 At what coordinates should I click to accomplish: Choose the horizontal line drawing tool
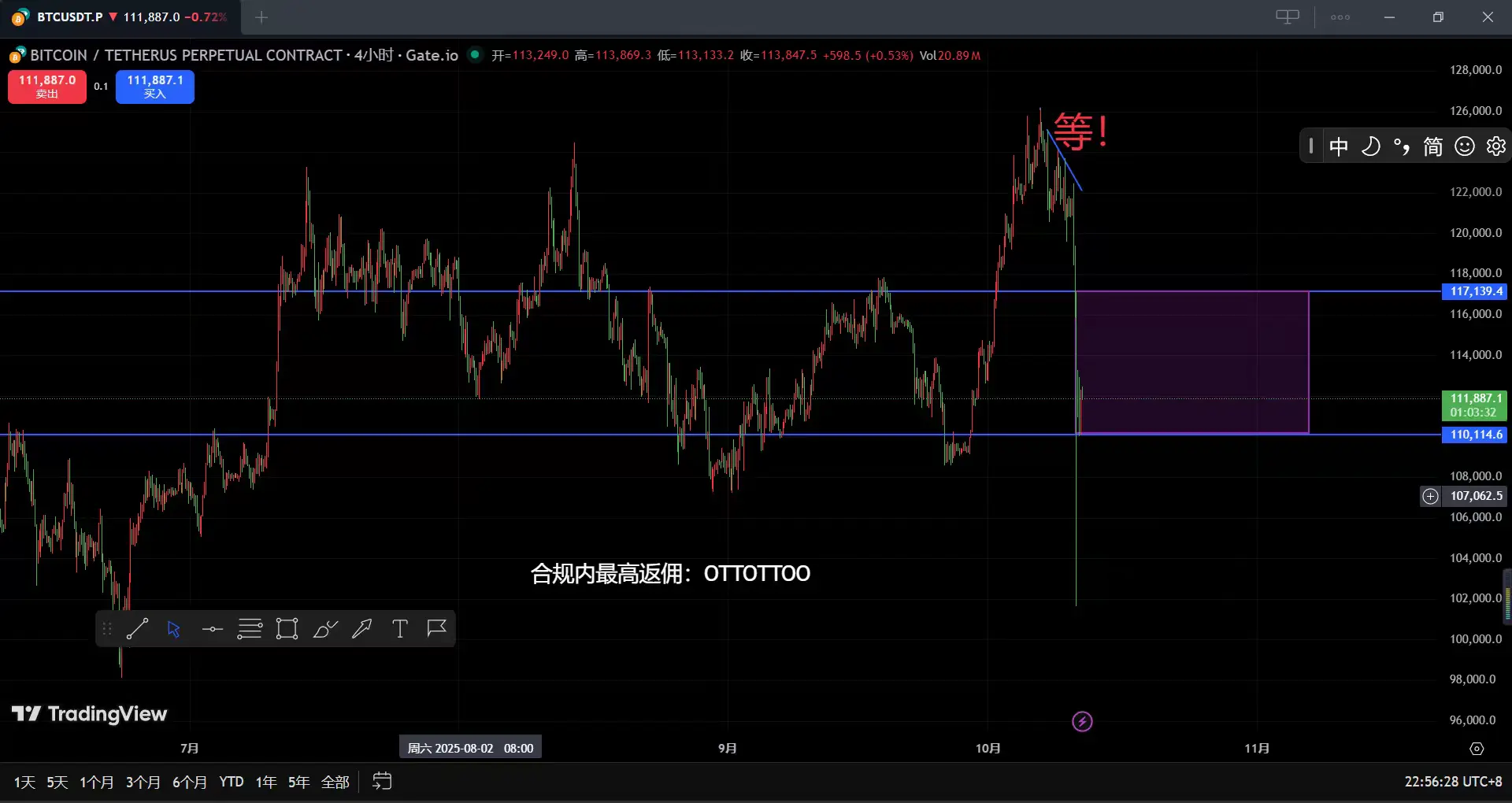212,629
